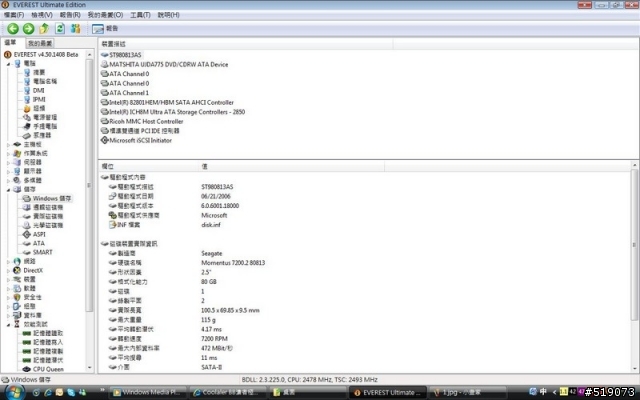Collapse the 效能測試 benchmark node
Image resolution: width=640 pixels, height=400 pixels.
(8, 324)
